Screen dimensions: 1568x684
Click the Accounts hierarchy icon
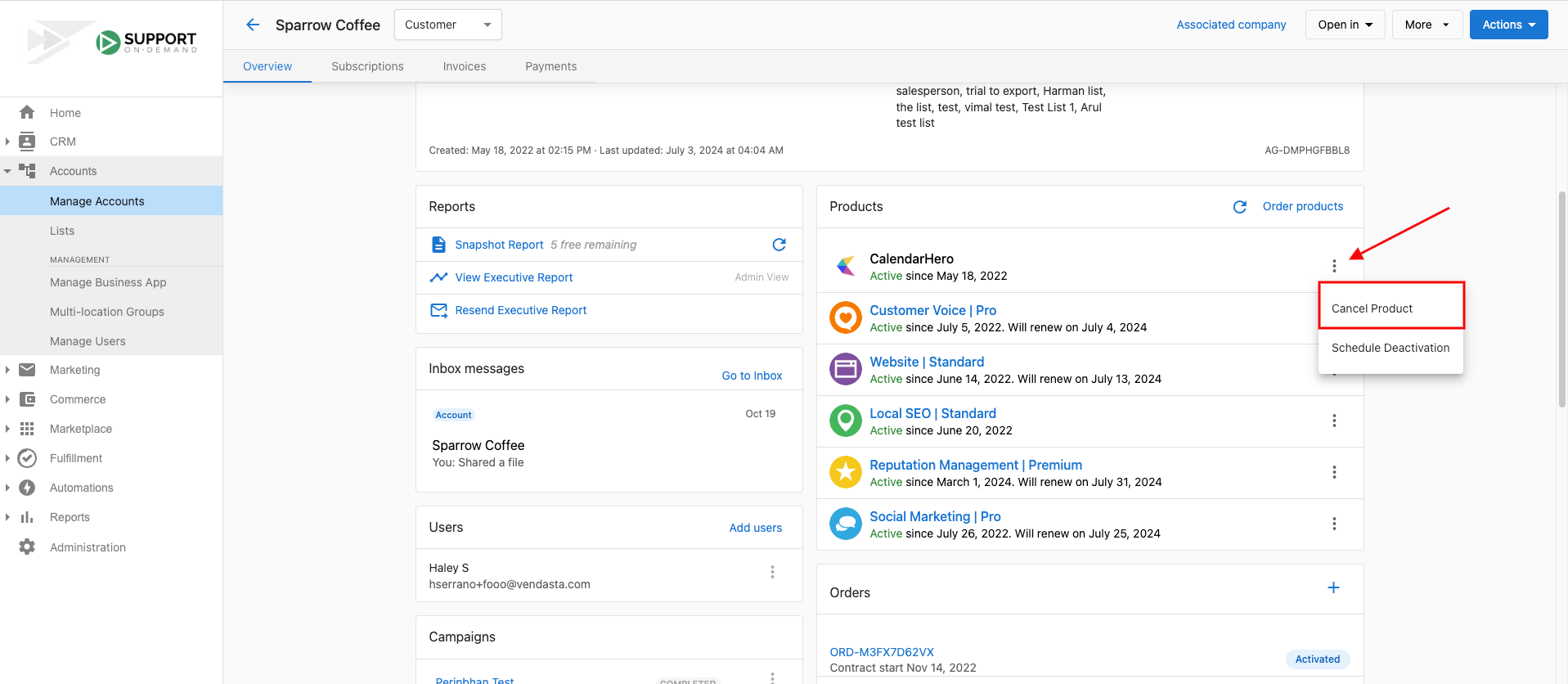[27, 171]
